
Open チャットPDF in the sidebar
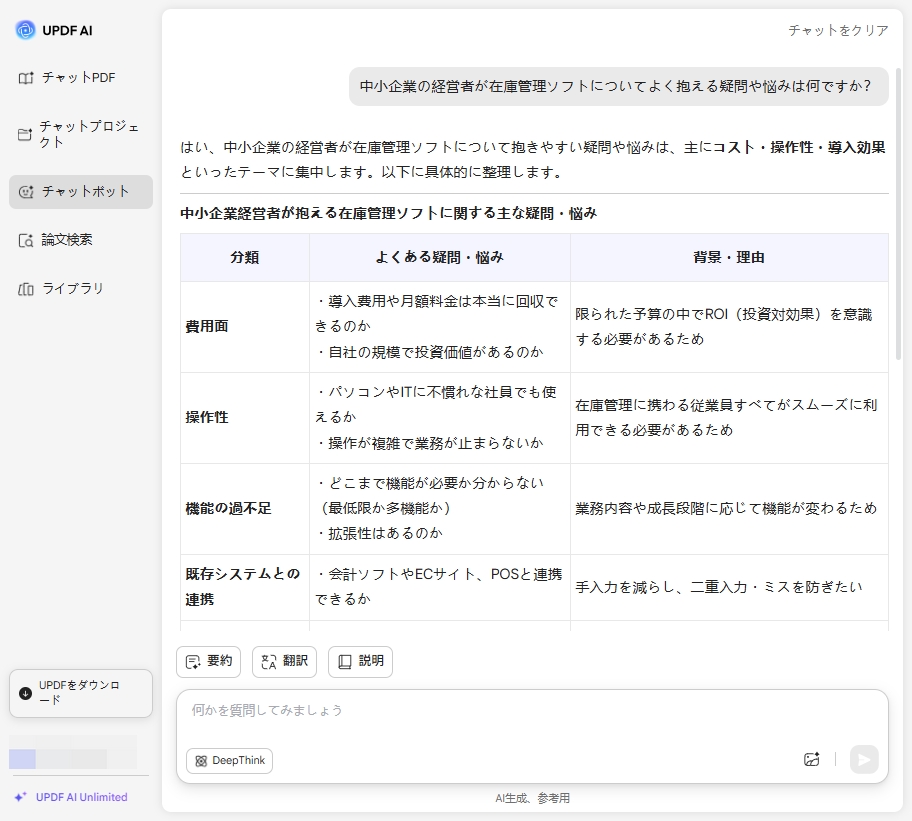click(81, 78)
